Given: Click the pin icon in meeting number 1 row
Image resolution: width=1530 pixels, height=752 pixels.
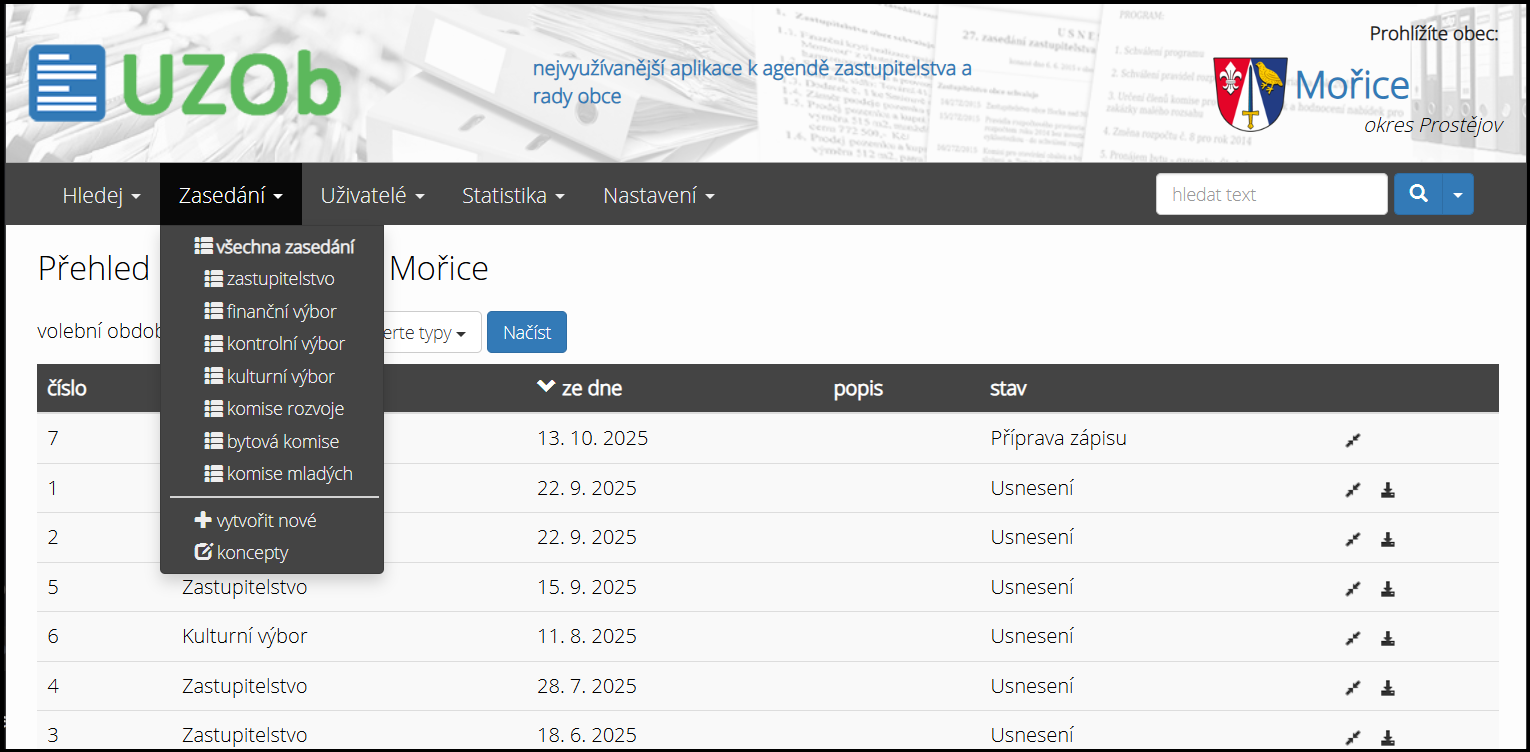Looking at the screenshot, I should tap(1353, 490).
